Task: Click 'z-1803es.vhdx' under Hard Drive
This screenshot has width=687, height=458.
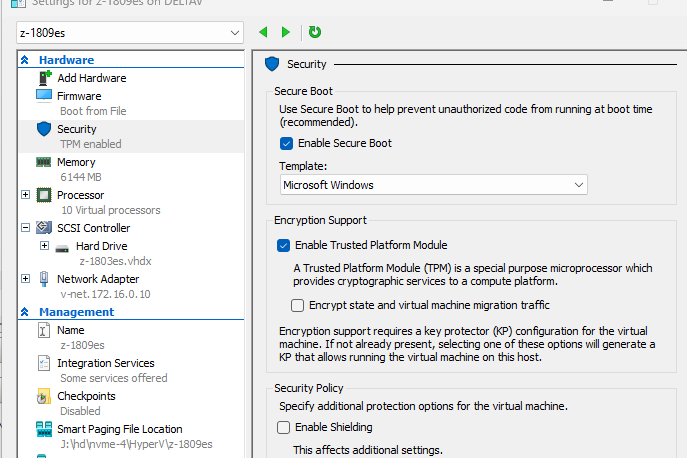Action: pos(115,261)
